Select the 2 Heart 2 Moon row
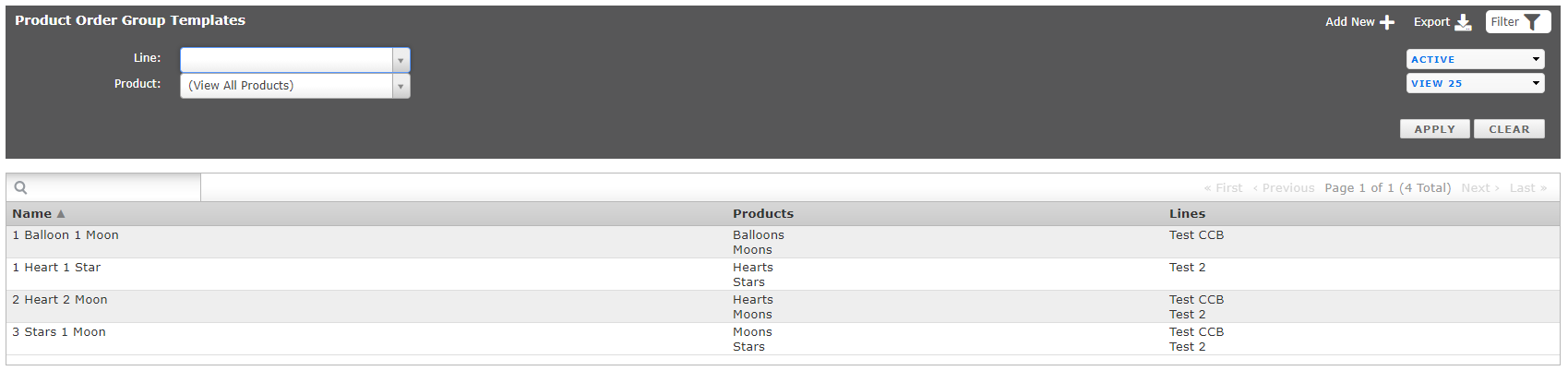Screen dimensions: 1568x371 click(783, 306)
